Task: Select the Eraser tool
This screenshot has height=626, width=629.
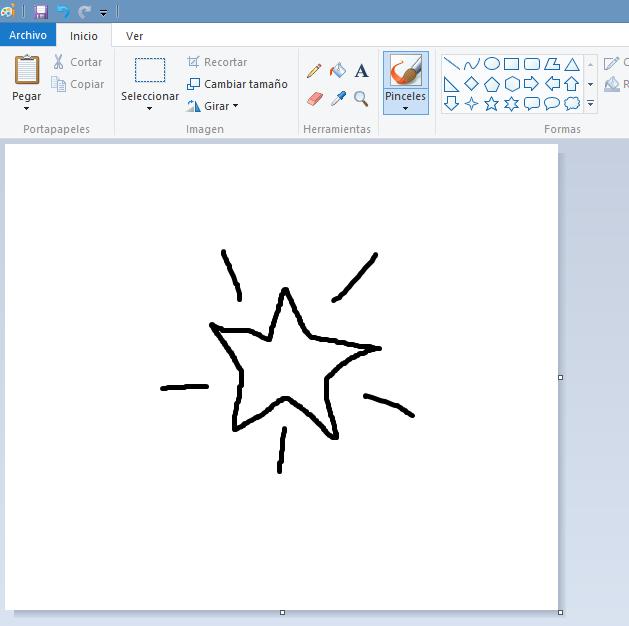Action: pyautogui.click(x=314, y=99)
